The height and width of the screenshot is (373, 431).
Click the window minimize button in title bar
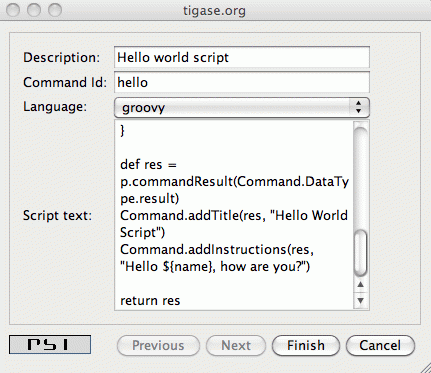(x=34, y=10)
